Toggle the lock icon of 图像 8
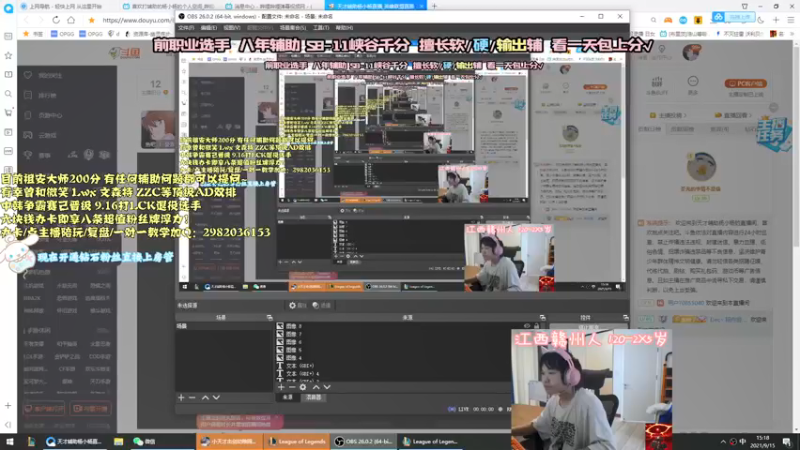Image resolution: width=800 pixels, height=450 pixels. (x=536, y=326)
